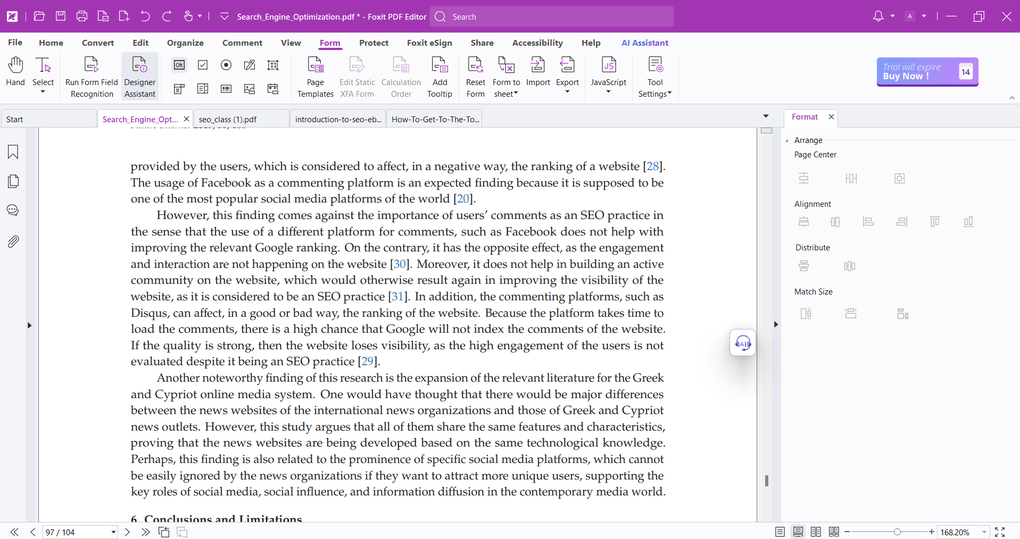Collapse the Arrange section
Image resolution: width=1020 pixels, height=539 pixels.
point(787,141)
